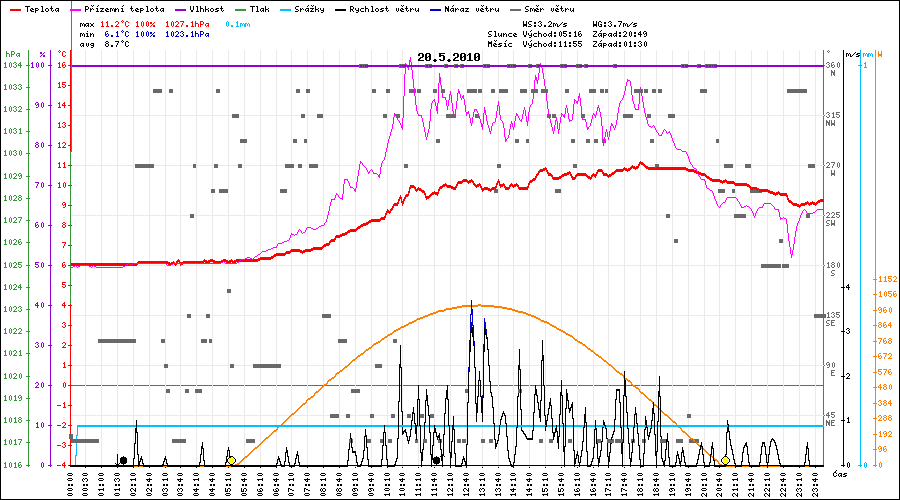Select the 'Tlak' legend label
The image size is (900, 500).
259,9
